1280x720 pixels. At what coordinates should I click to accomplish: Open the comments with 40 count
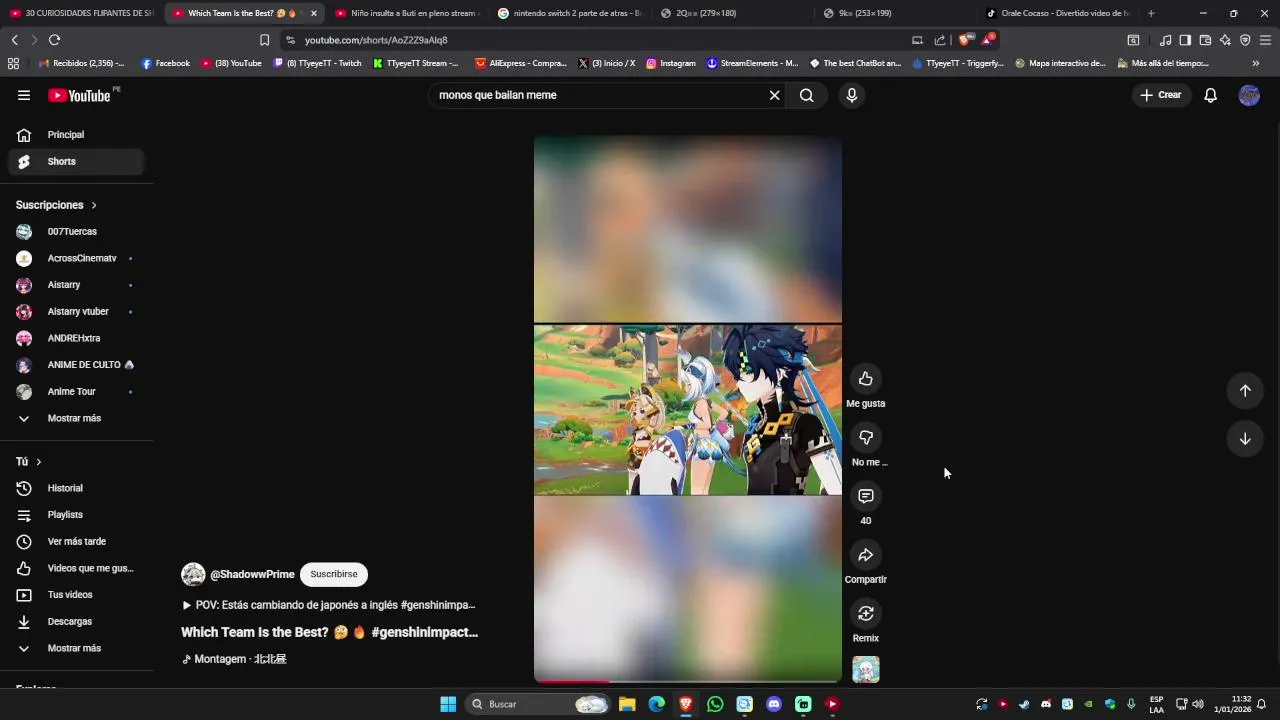coord(866,496)
